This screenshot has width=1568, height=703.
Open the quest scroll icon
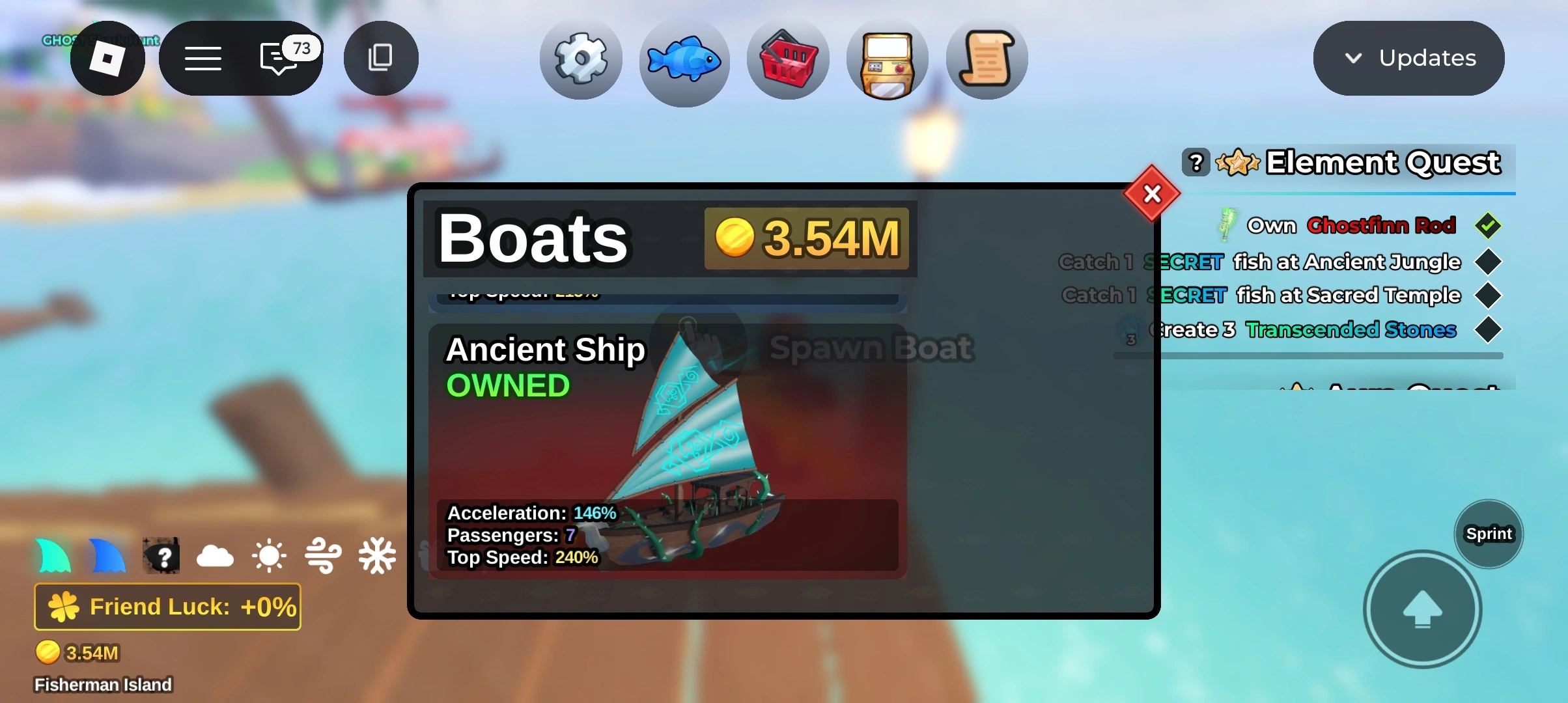(987, 59)
